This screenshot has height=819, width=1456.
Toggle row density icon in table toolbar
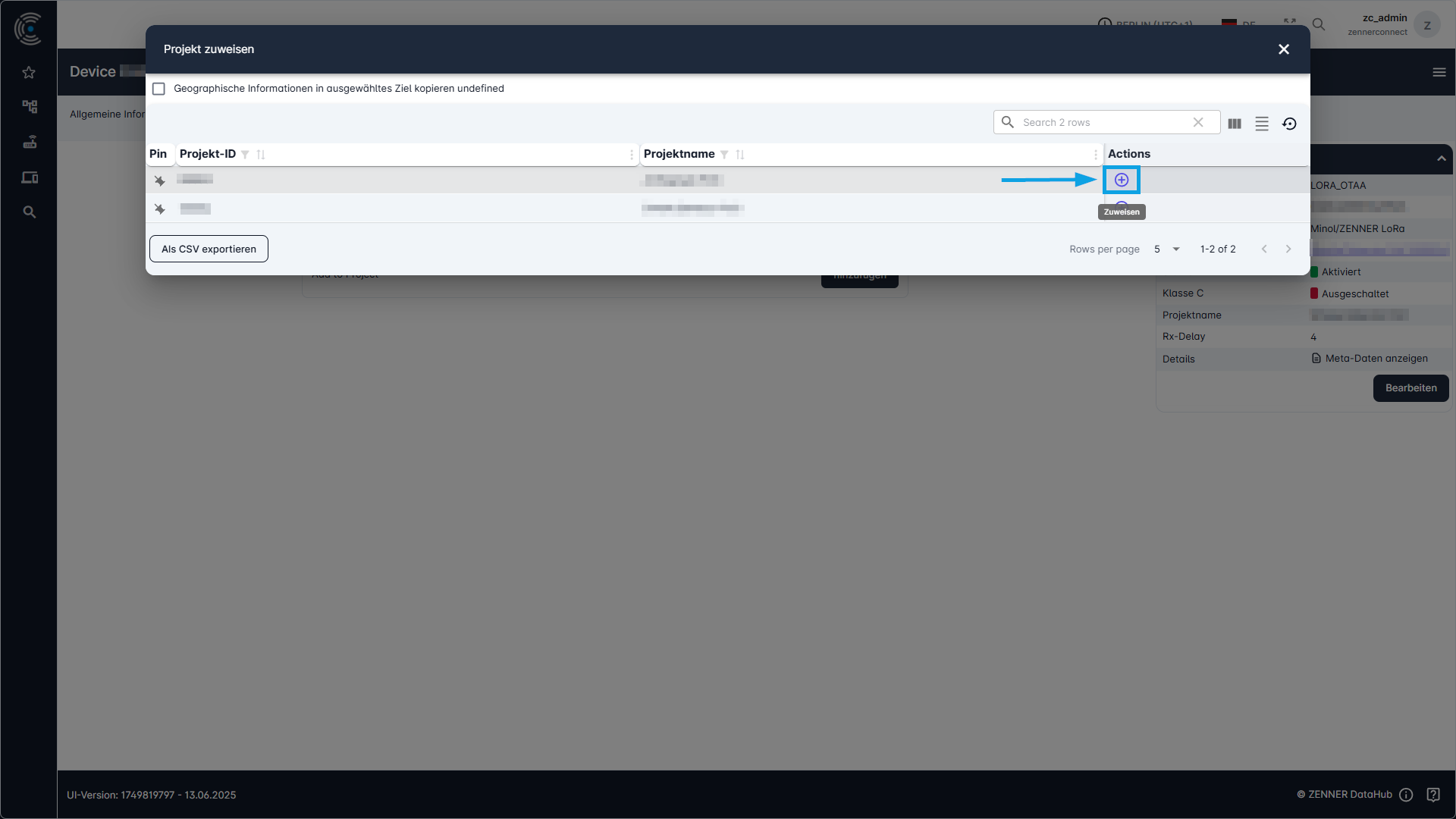(1262, 124)
